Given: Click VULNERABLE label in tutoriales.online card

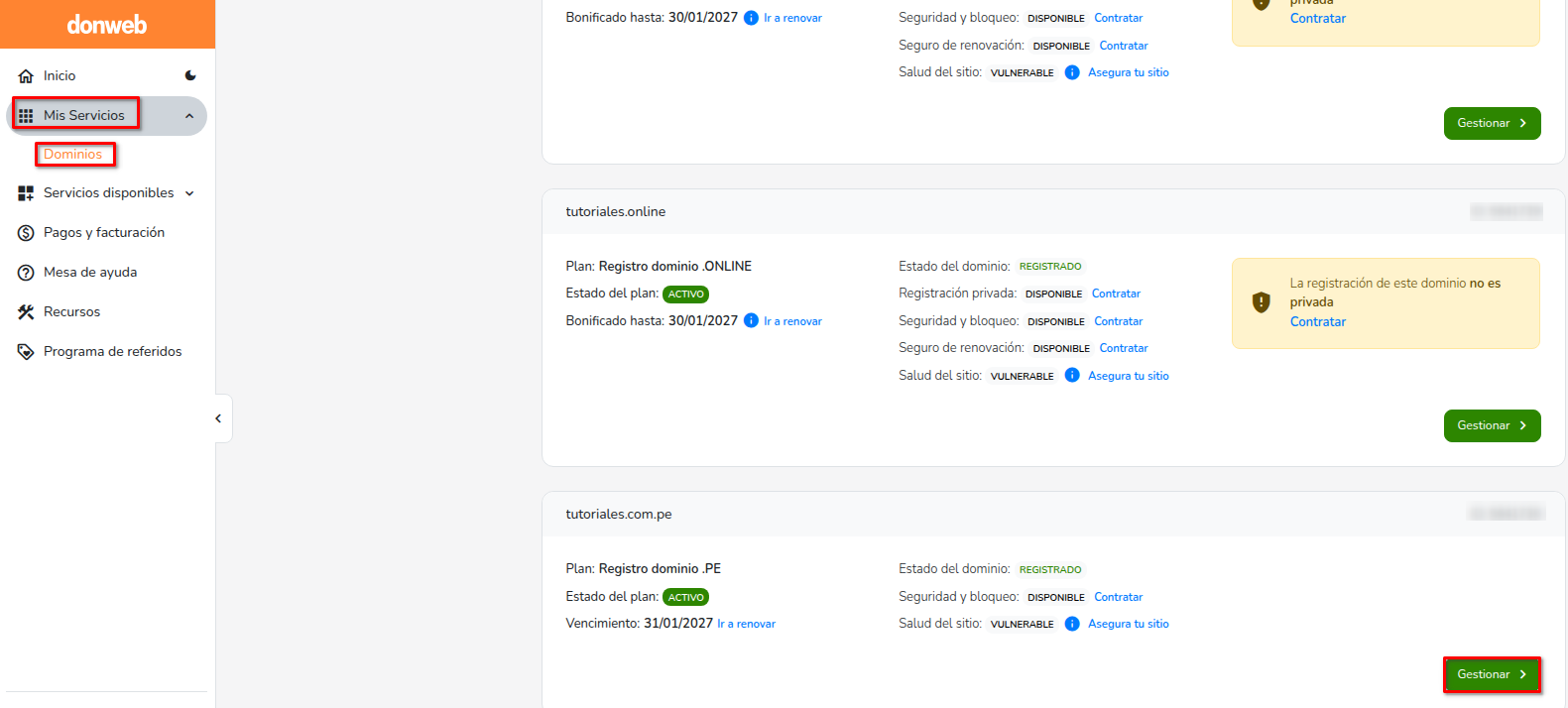Looking at the screenshot, I should click(1023, 376).
